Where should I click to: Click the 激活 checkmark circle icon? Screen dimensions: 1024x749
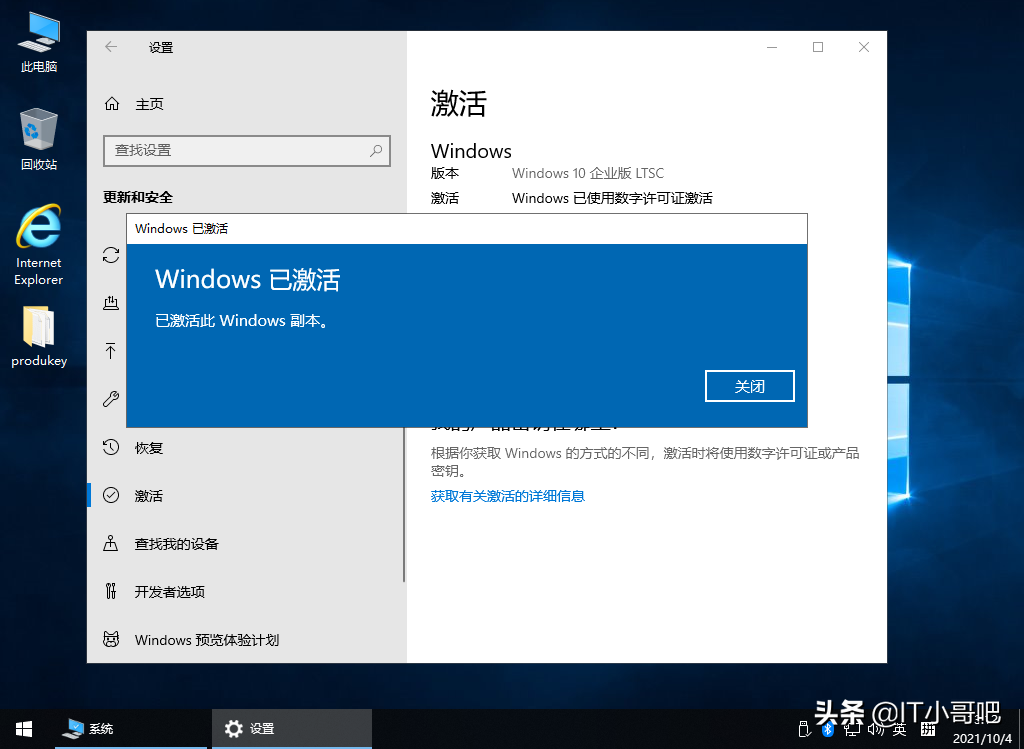pyautogui.click(x=111, y=496)
